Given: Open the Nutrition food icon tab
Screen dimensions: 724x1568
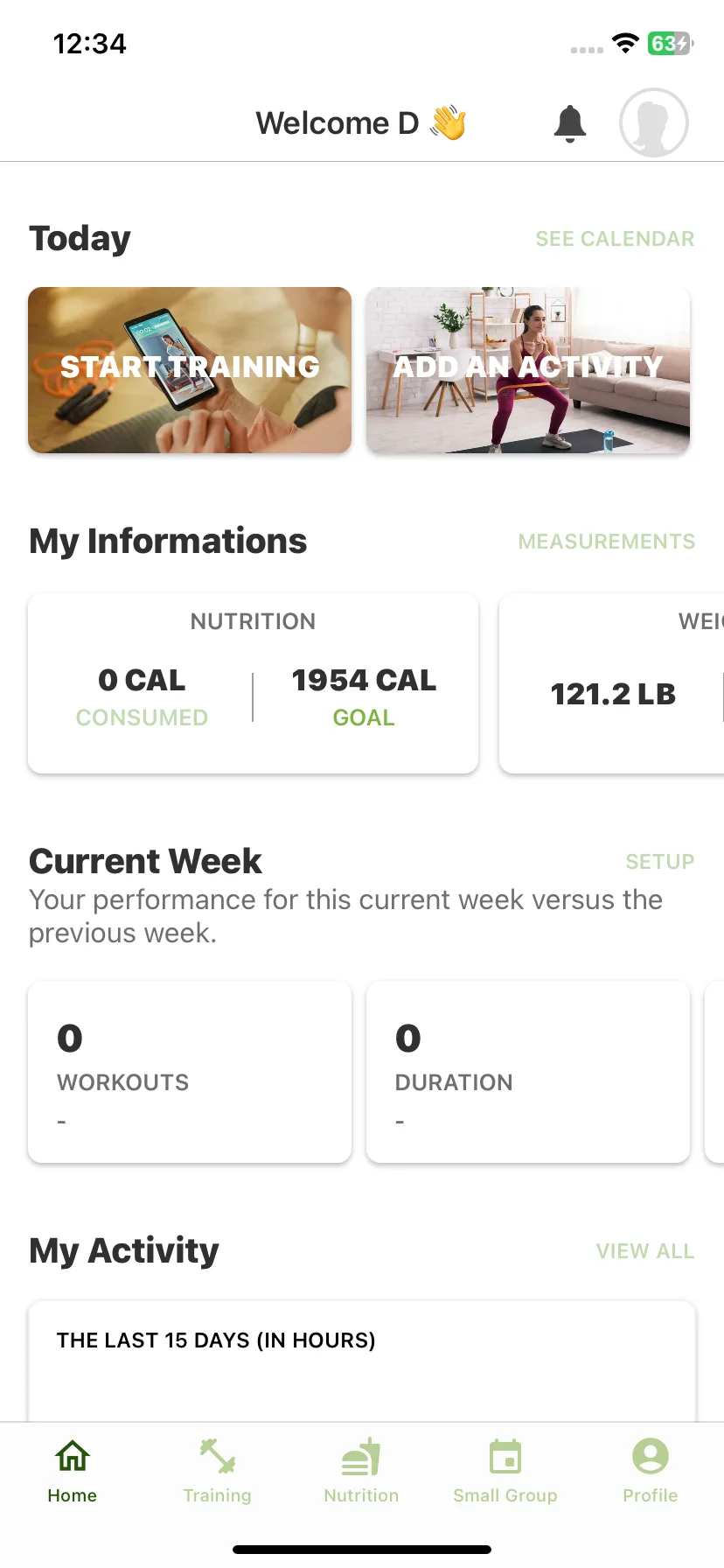Looking at the screenshot, I should pyautogui.click(x=361, y=1456).
